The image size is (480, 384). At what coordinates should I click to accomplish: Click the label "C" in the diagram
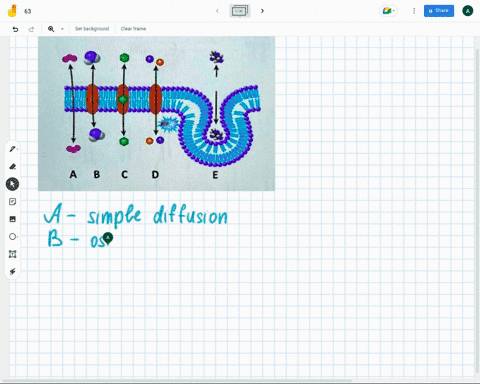coord(124,174)
